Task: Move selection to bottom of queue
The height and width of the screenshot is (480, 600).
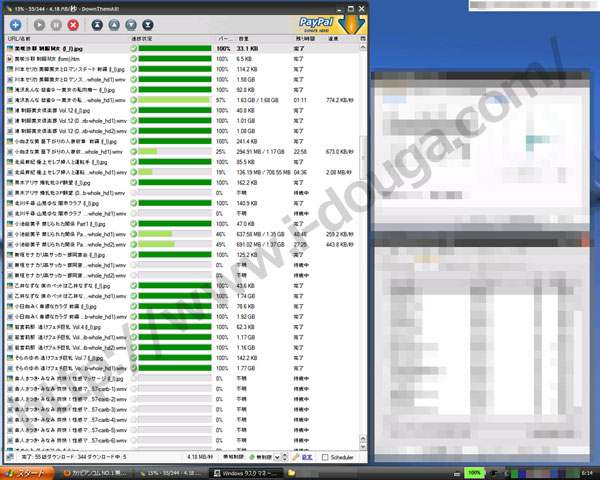Action: pos(147,23)
